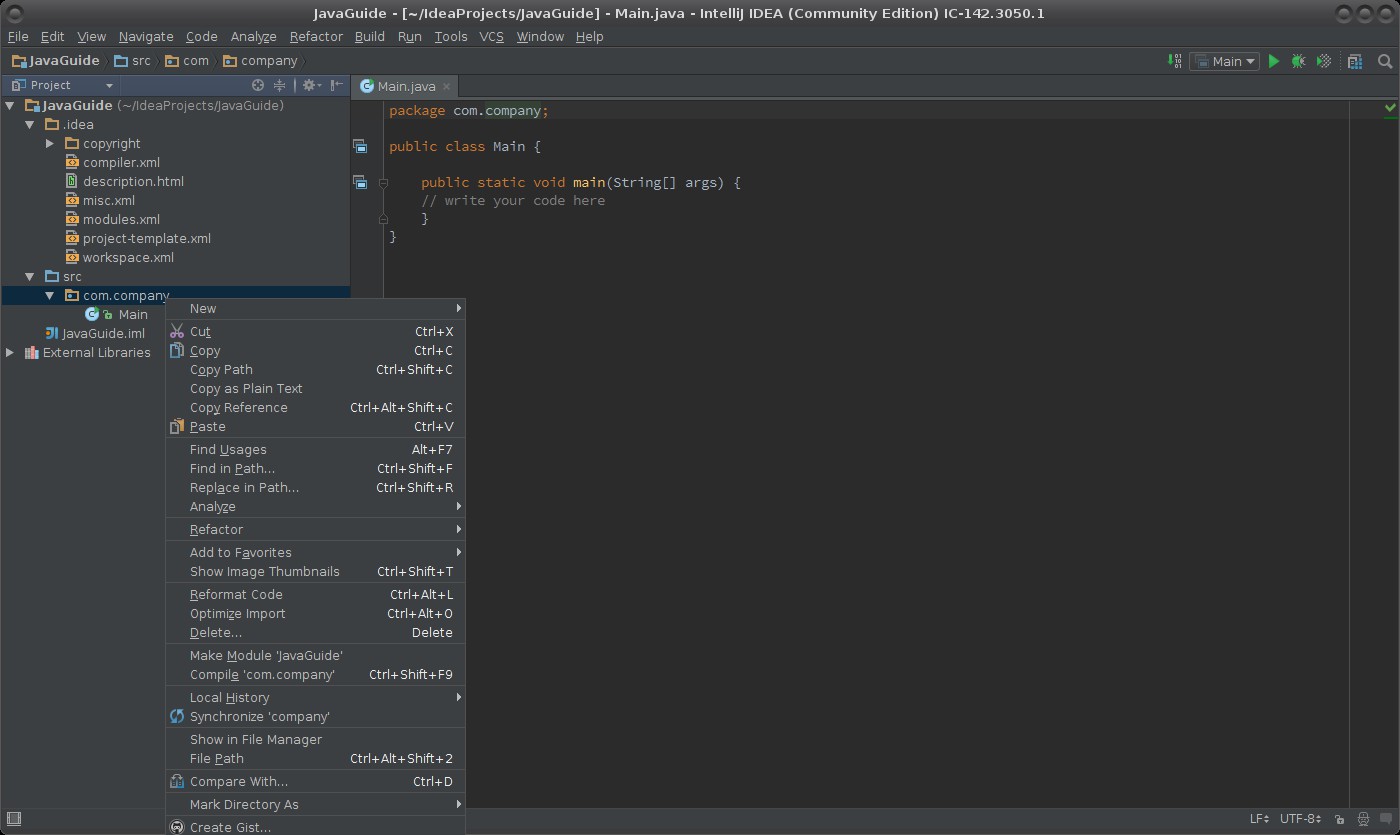This screenshot has height=835, width=1400.
Task: Run the Main configuration with green play button
Action: [1274, 61]
